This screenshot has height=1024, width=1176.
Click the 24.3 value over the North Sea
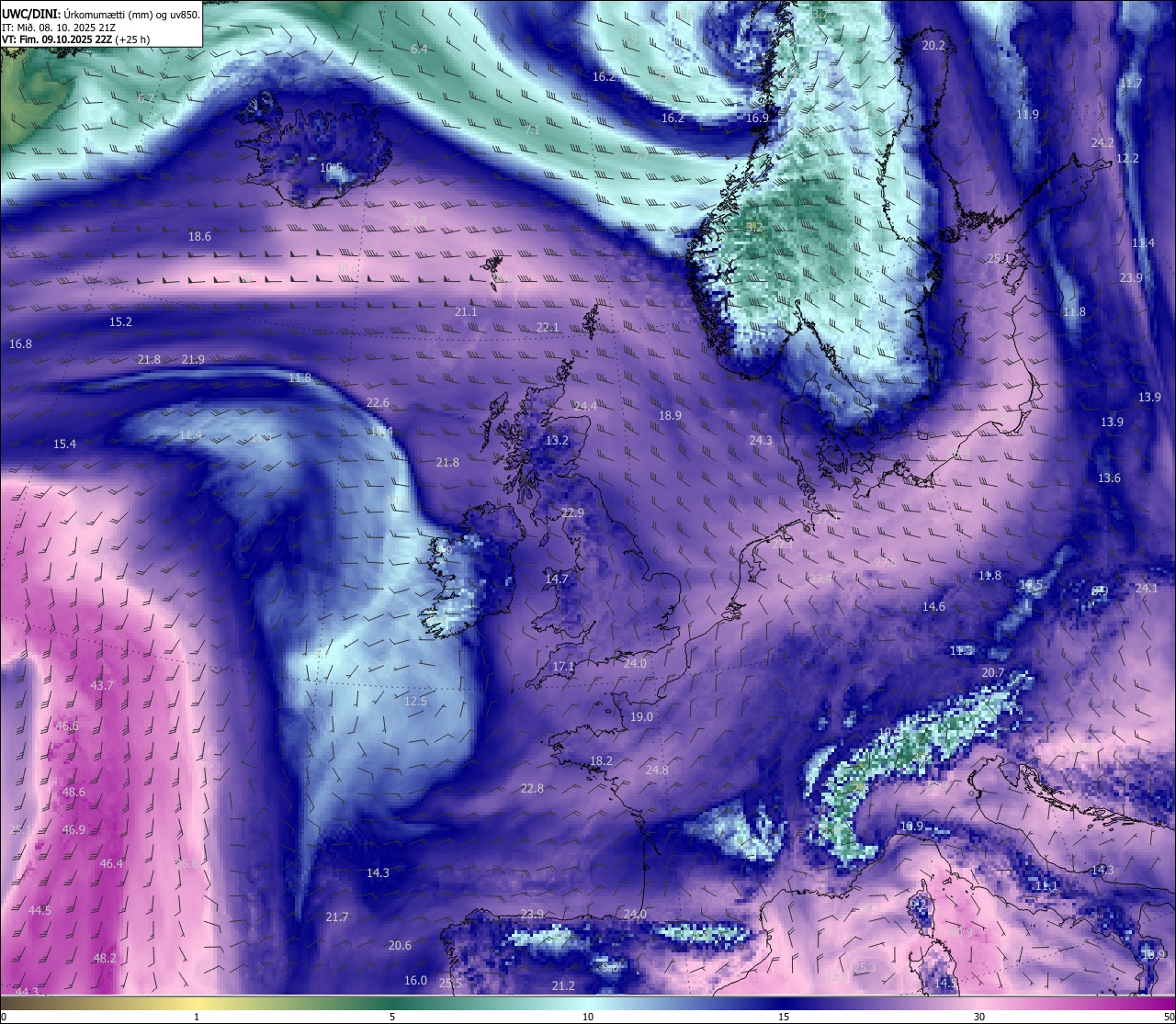click(761, 440)
